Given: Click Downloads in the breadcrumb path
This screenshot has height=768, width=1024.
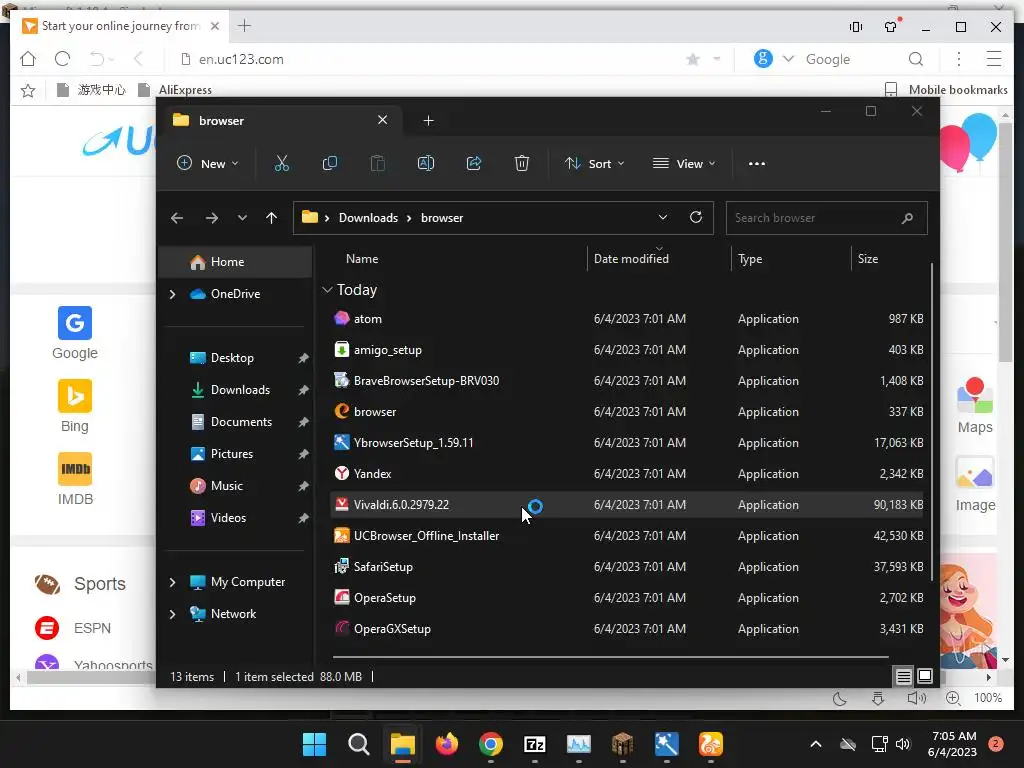Looking at the screenshot, I should [x=368, y=217].
